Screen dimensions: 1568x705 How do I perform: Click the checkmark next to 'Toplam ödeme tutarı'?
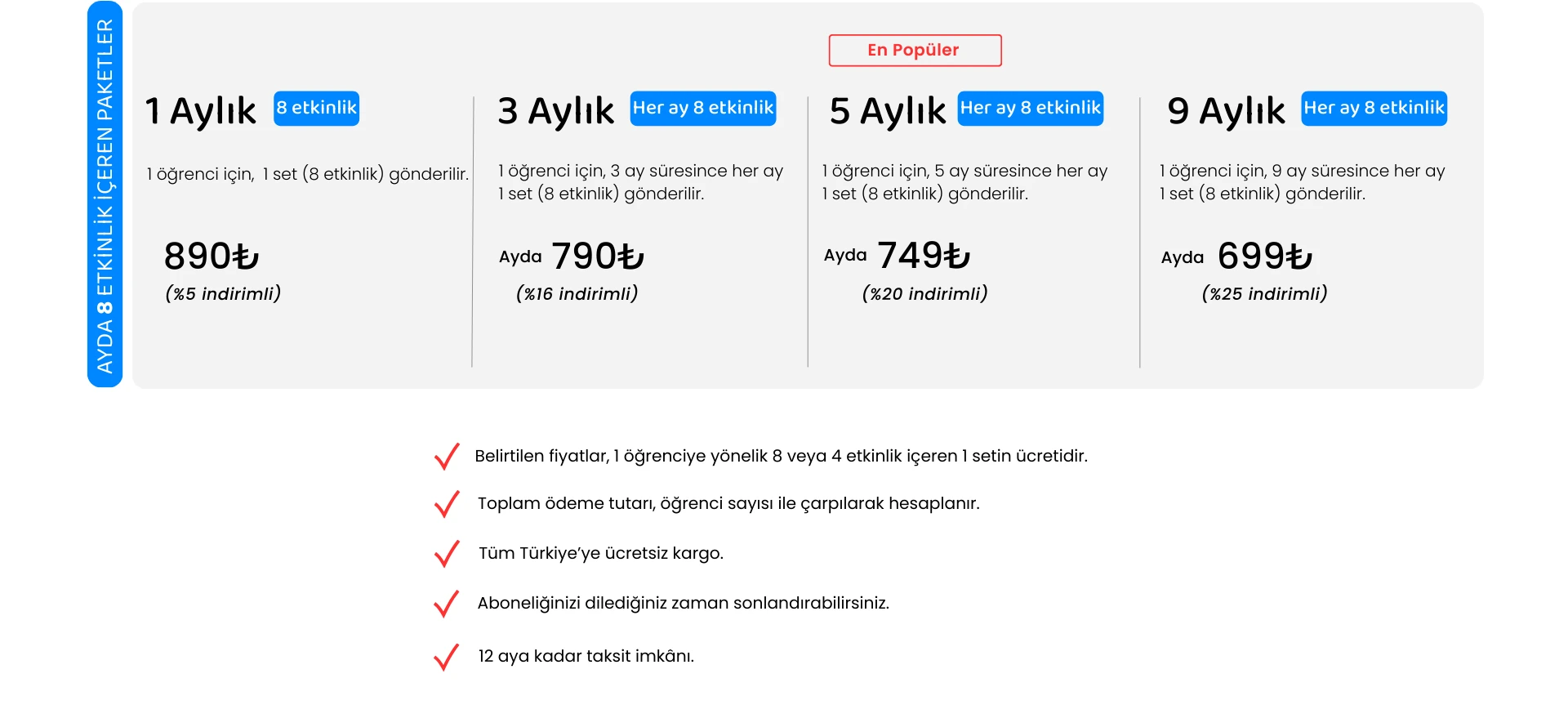[x=446, y=504]
